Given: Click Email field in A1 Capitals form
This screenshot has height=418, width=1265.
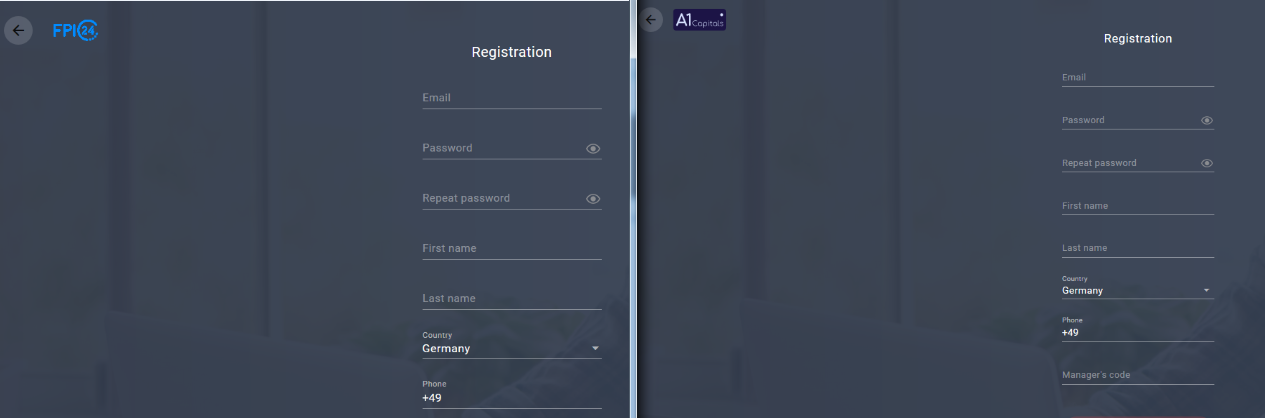Looking at the screenshot, I should pyautogui.click(x=1137, y=77).
